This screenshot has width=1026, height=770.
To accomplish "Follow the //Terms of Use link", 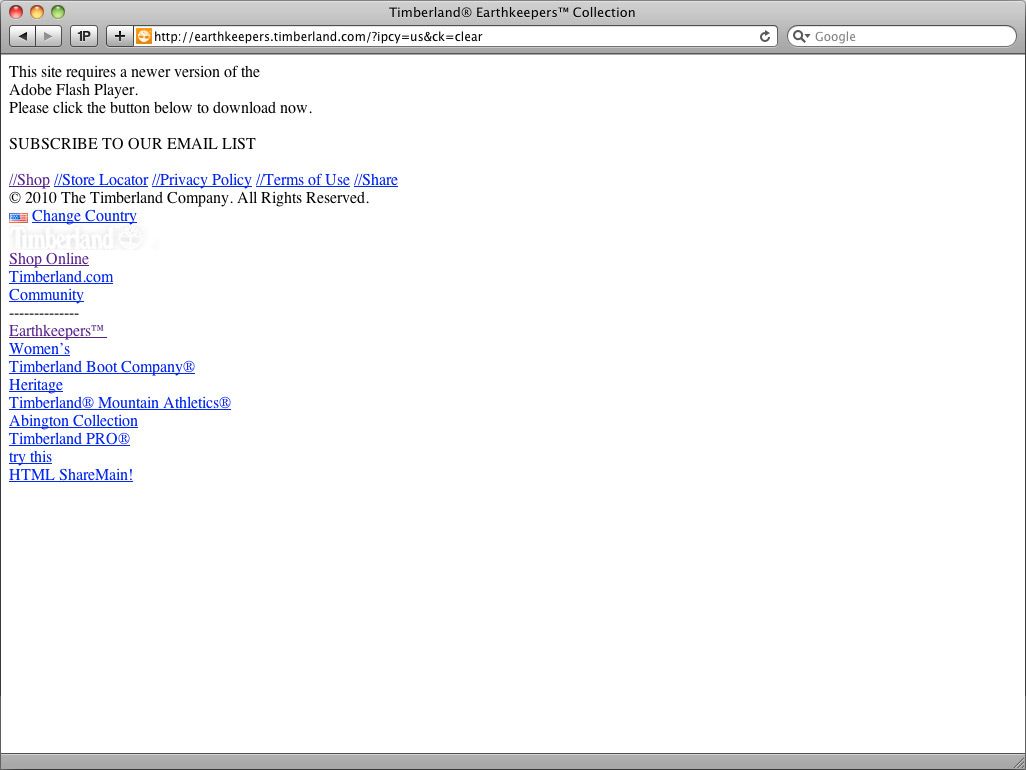I will tap(303, 180).
